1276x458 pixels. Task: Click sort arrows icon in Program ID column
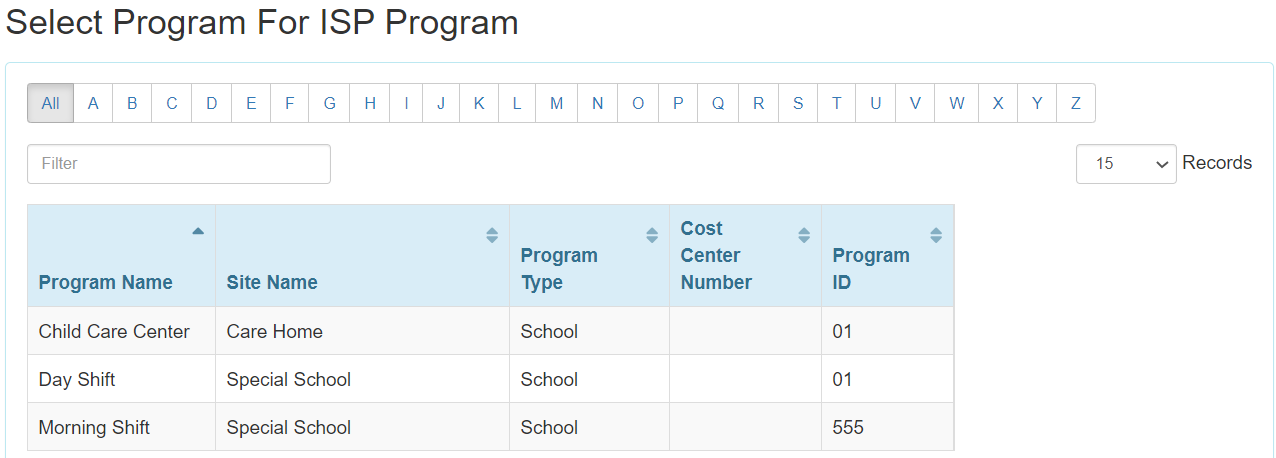click(x=936, y=235)
